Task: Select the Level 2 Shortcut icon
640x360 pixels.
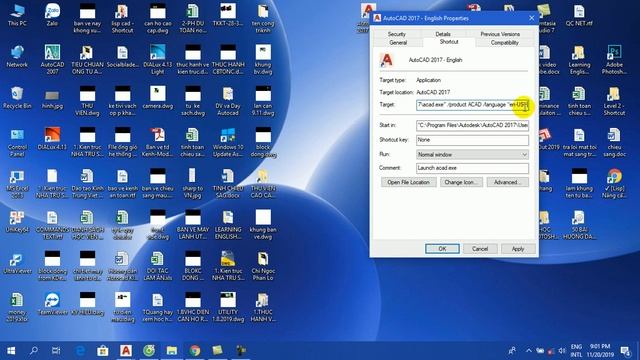Action: coord(614,101)
